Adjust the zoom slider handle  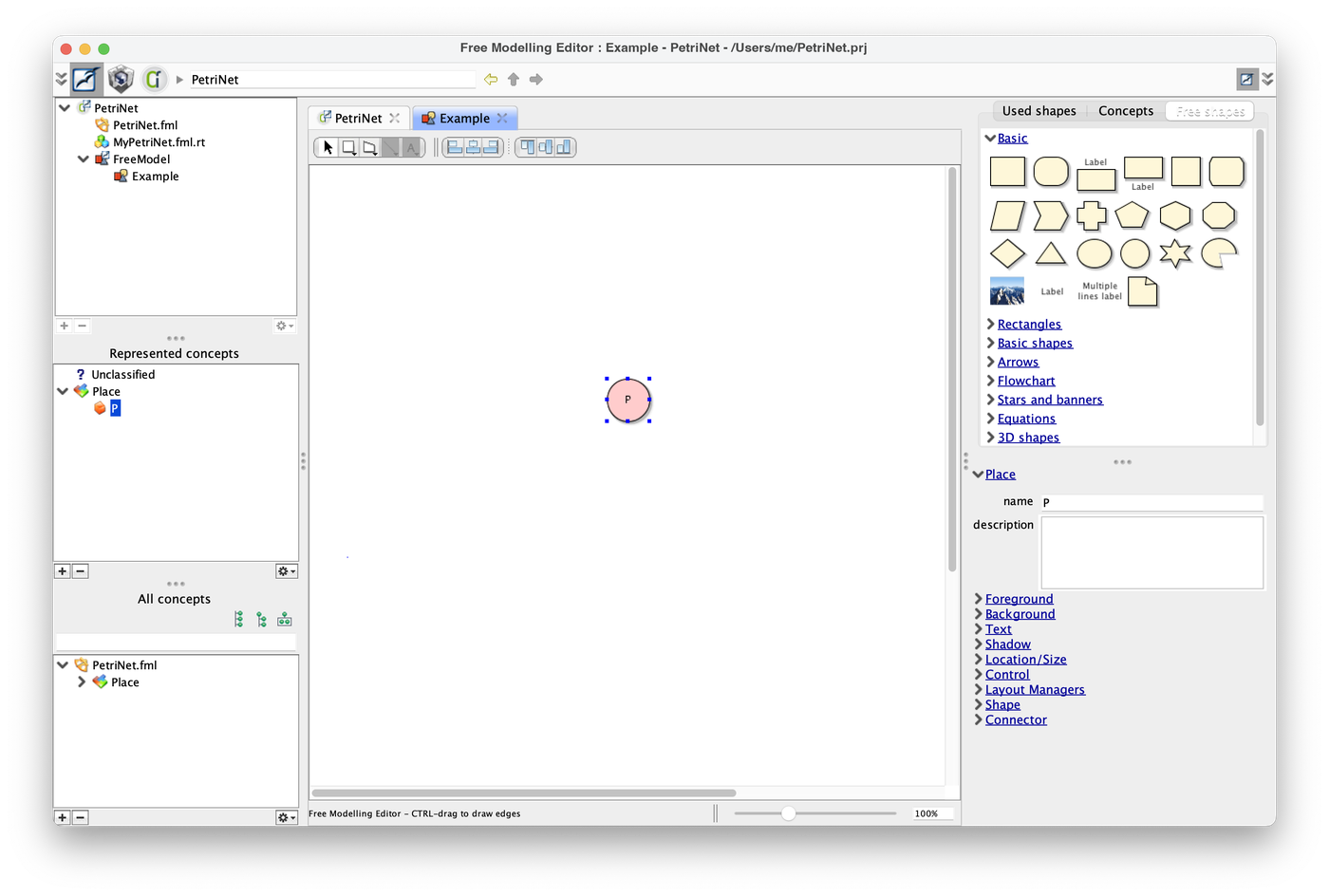click(788, 813)
